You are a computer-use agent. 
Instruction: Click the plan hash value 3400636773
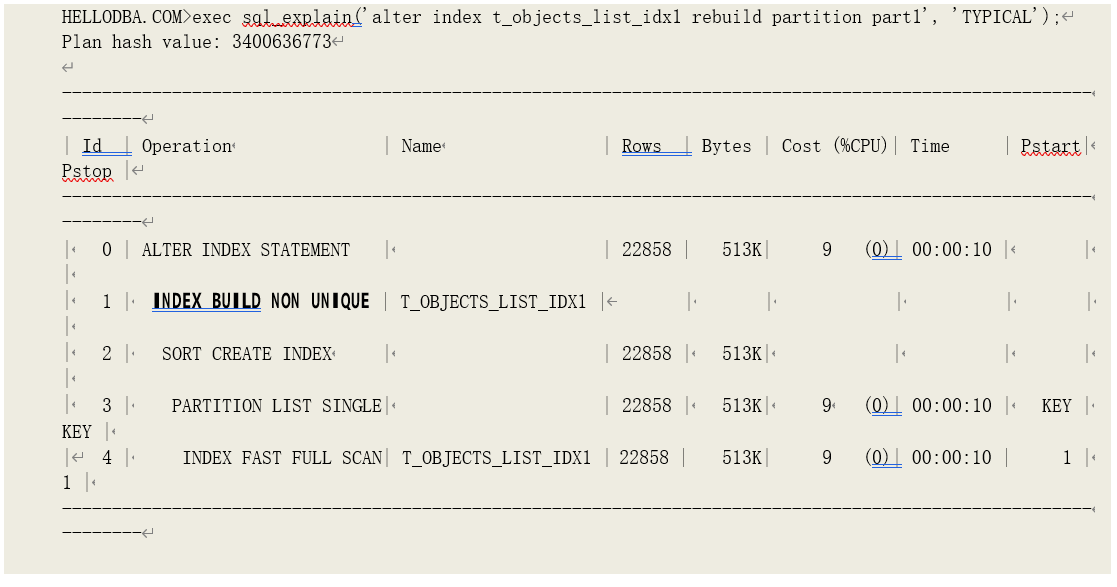(x=281, y=42)
